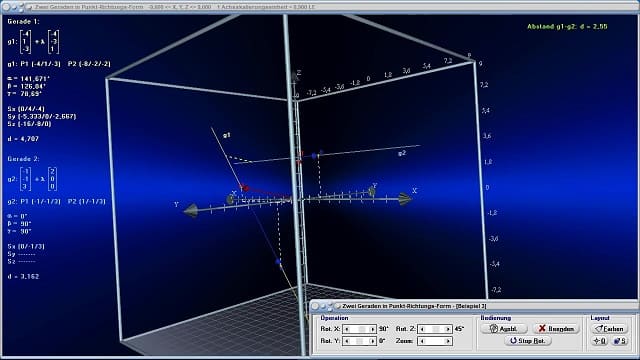640x360 pixels.
Task: Click the Rot. X slider thumb
Action: 362,329
